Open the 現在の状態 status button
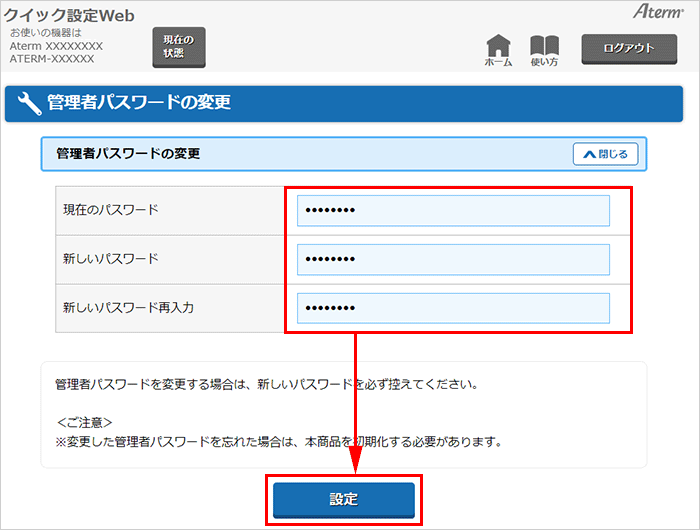This screenshot has height=530, width=700. pyautogui.click(x=178, y=47)
